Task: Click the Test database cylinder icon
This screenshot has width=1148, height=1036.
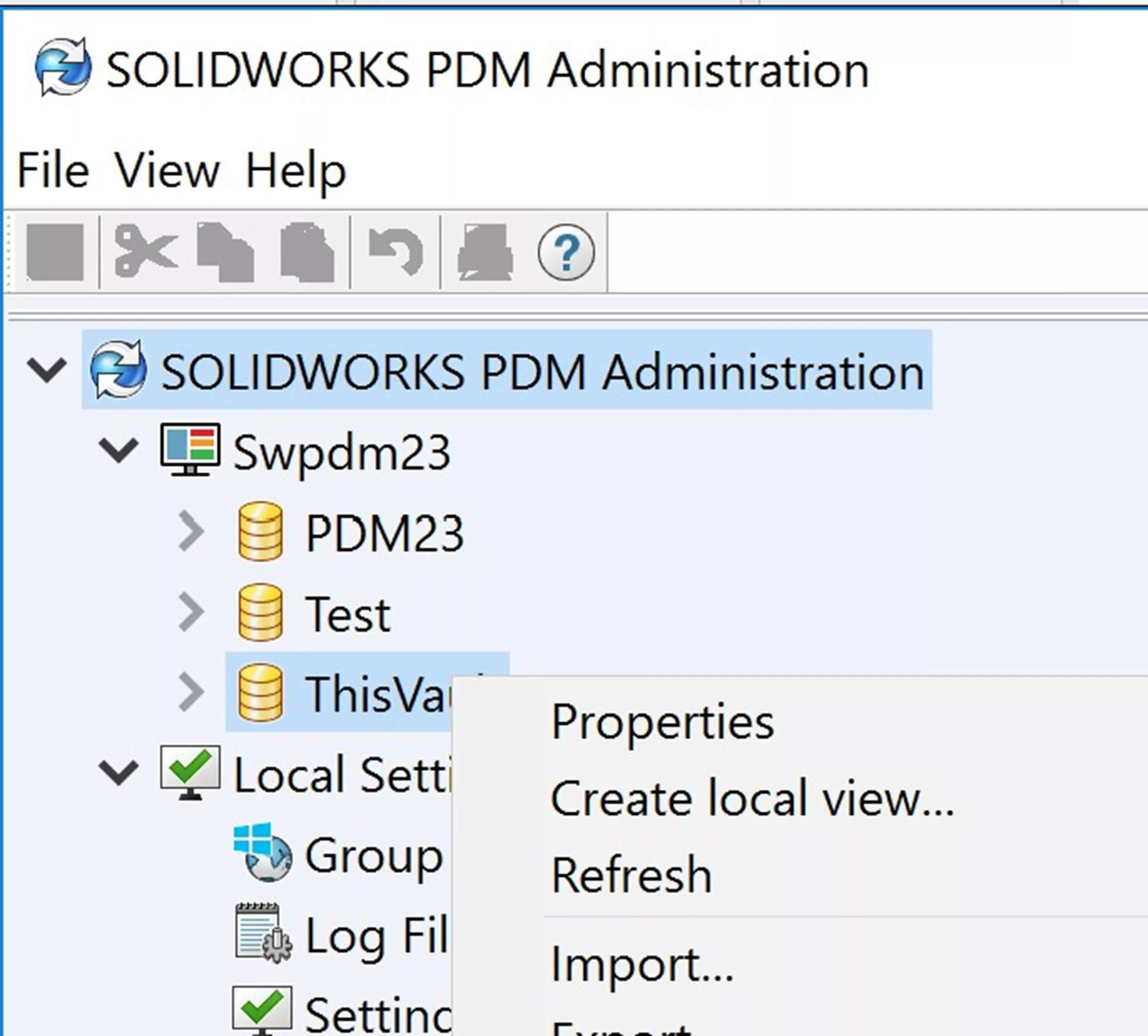Action: tap(260, 612)
